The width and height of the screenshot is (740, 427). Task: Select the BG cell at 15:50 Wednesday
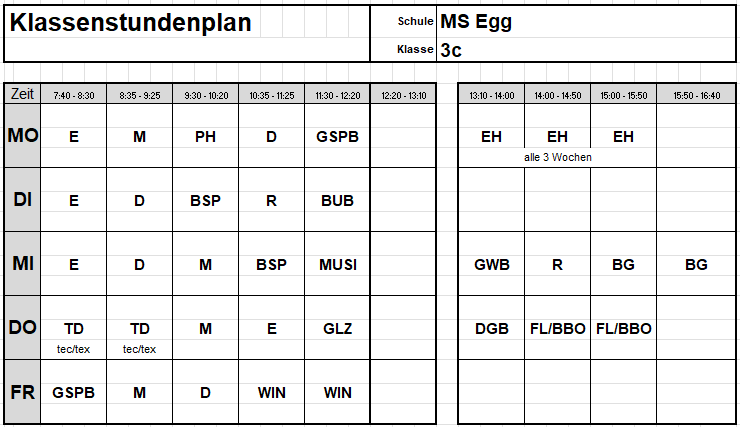697,265
